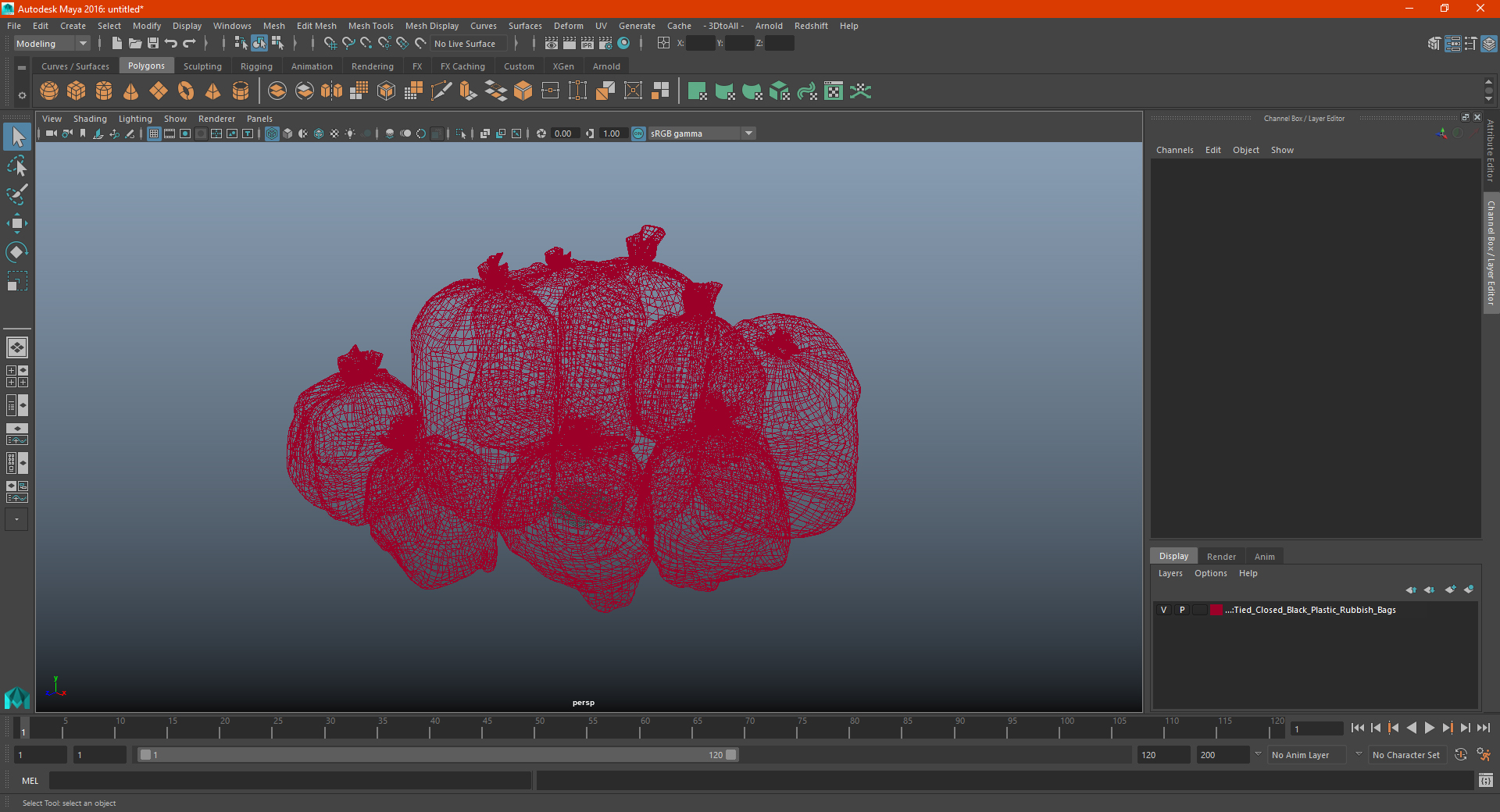Create a polygon pyramid from the shelf
This screenshot has width=1500, height=812.
tap(213, 91)
